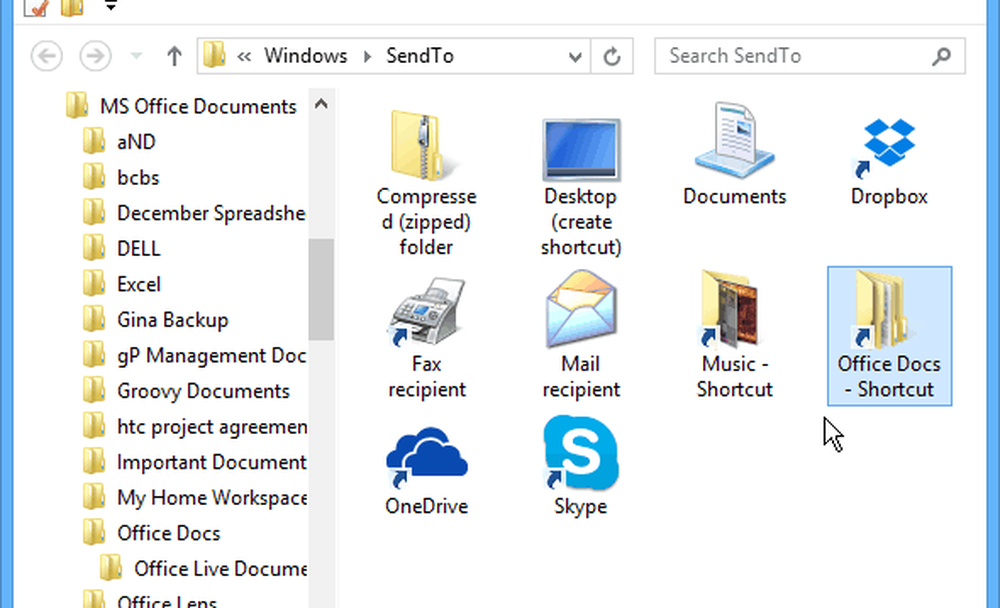Go up one folder level

(173, 56)
